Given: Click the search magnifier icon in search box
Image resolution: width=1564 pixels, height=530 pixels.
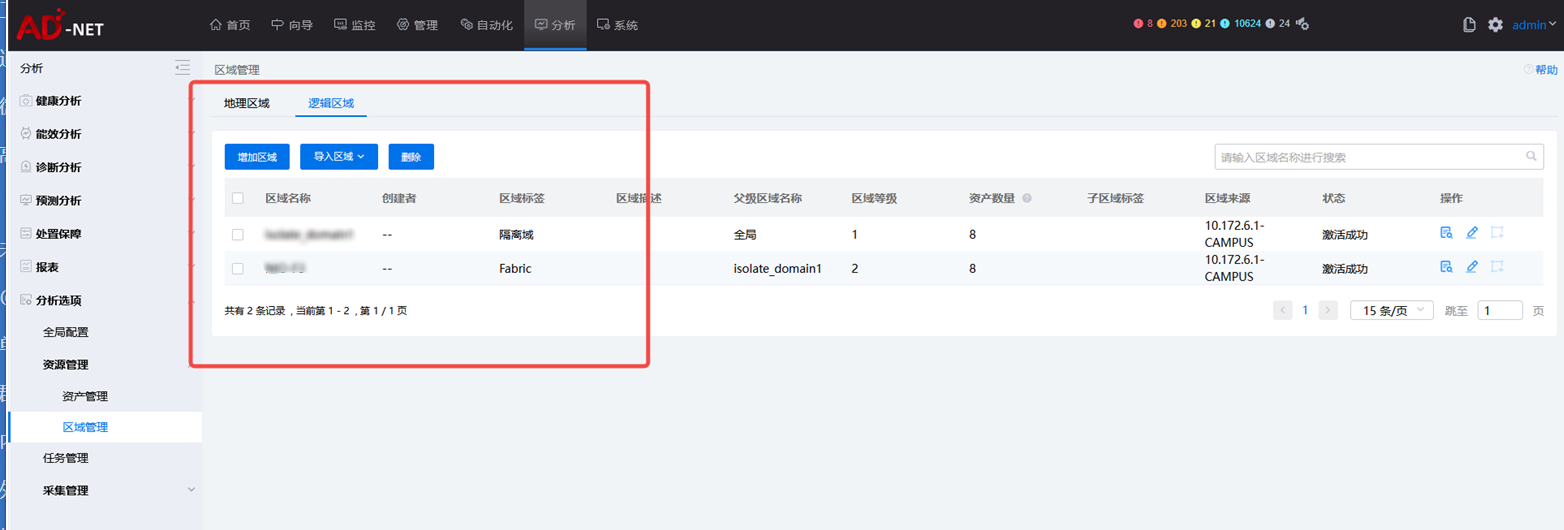Looking at the screenshot, I should (x=1530, y=157).
